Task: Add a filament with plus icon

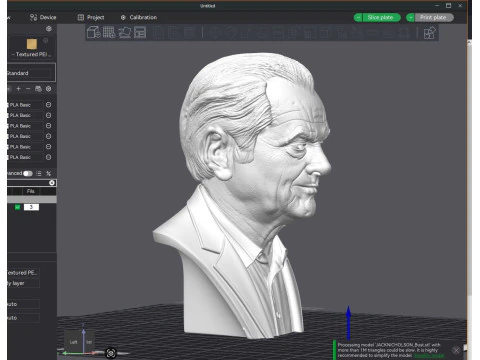Action: coord(19,89)
